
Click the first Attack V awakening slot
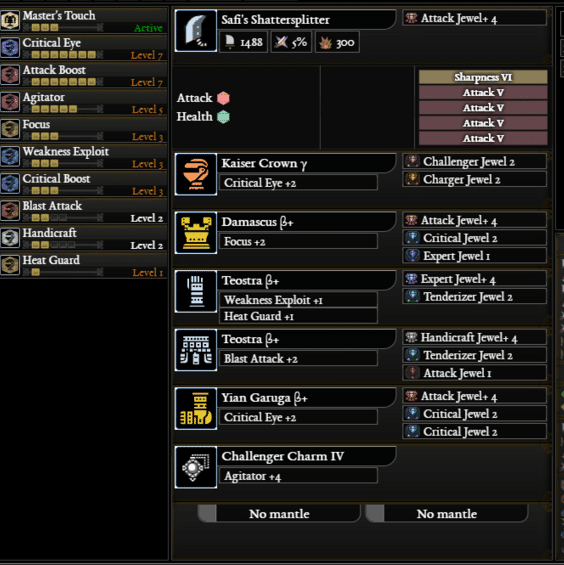click(483, 93)
